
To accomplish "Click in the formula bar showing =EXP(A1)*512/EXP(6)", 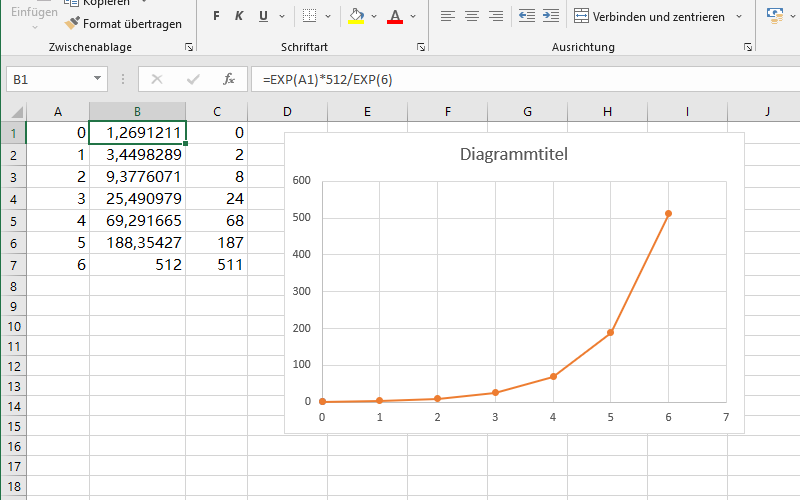I will [x=526, y=80].
